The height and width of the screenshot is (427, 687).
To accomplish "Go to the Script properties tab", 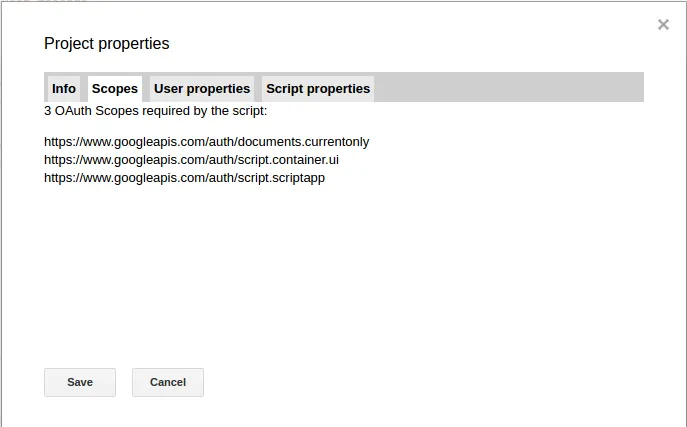I will coord(318,89).
